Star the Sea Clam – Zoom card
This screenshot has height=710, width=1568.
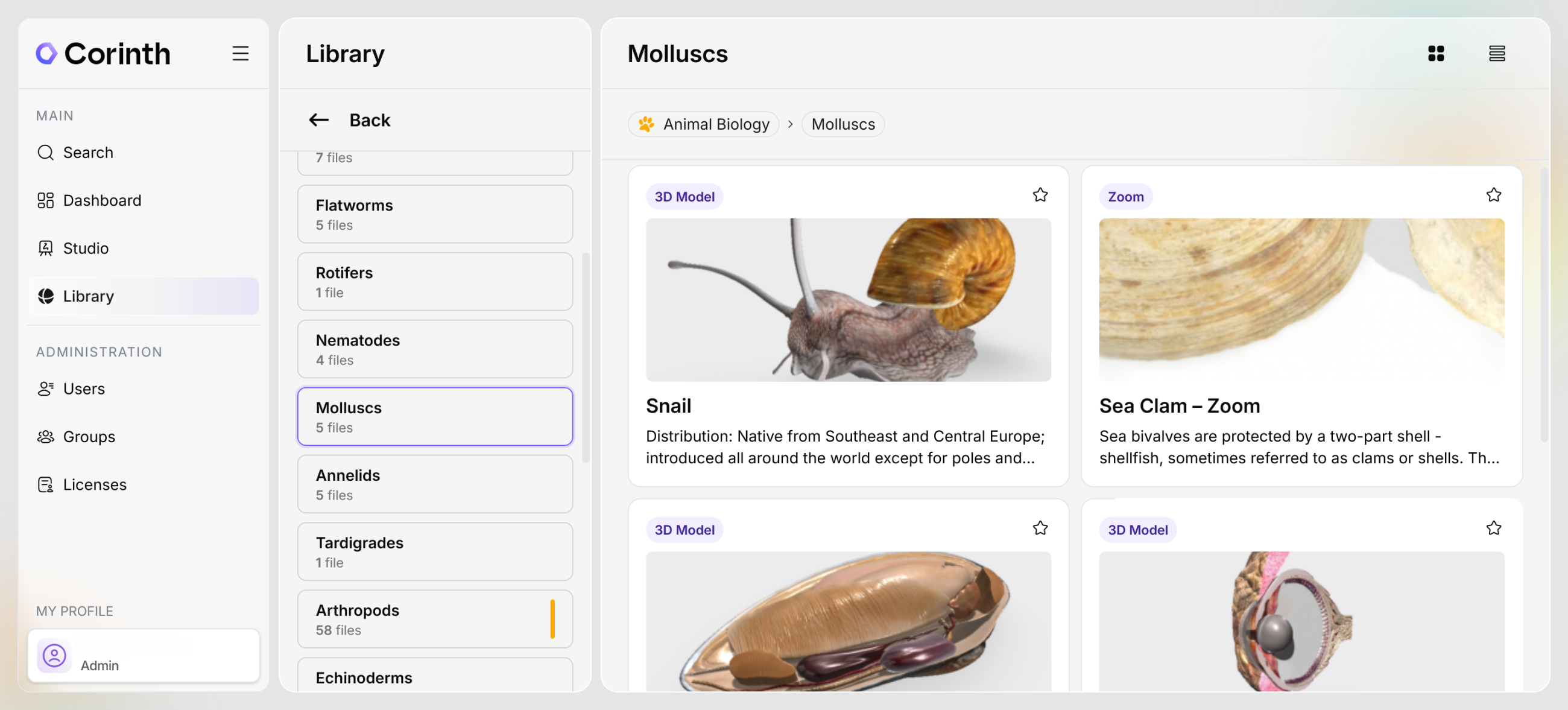click(1493, 195)
